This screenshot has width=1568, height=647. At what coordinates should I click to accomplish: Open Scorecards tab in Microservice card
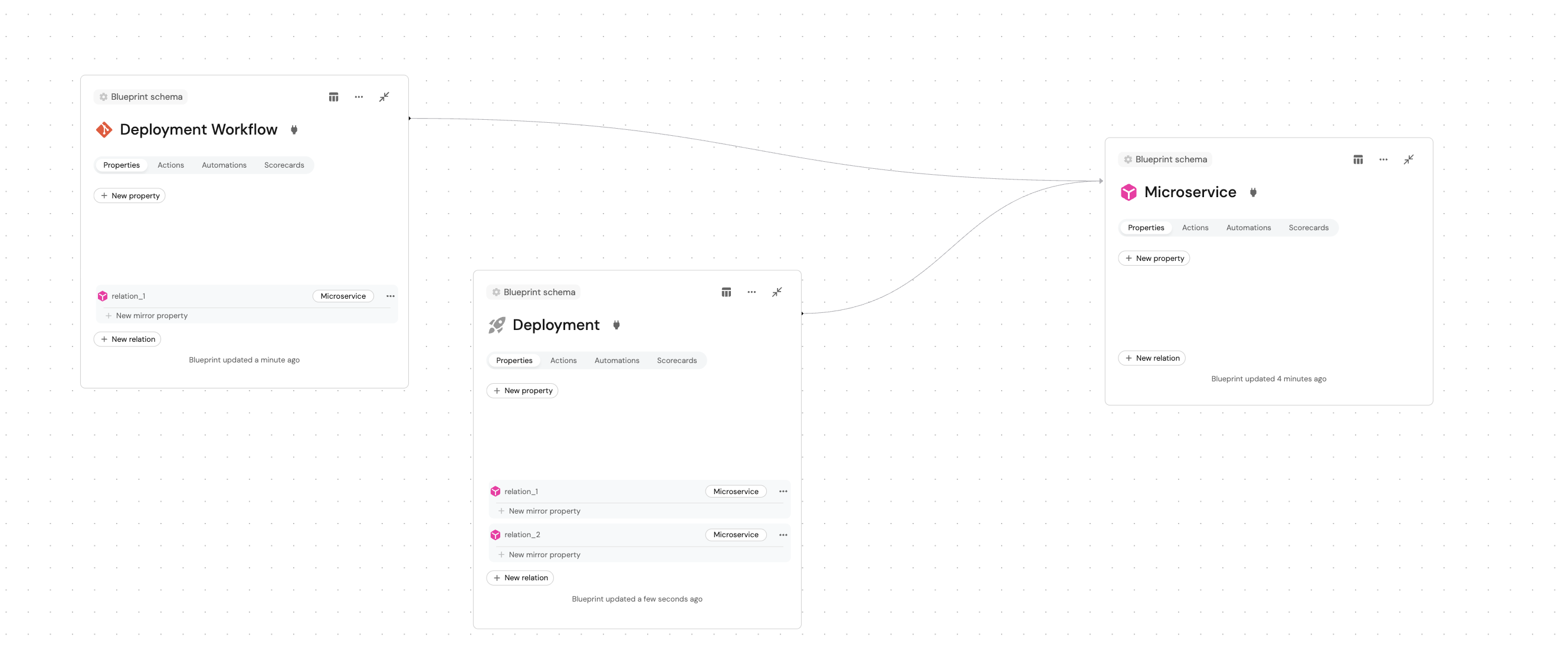click(x=1308, y=228)
